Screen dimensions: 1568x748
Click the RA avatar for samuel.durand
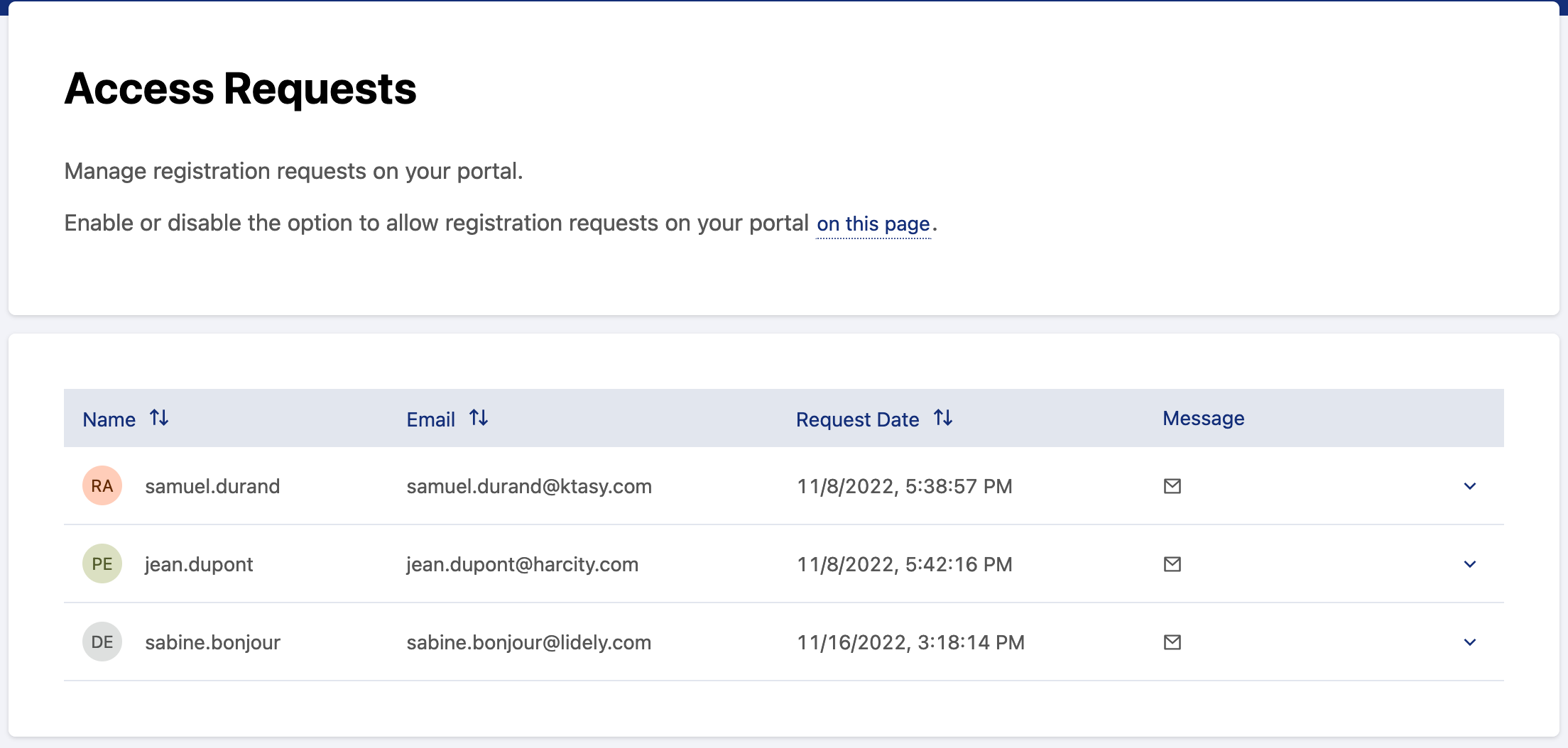point(102,486)
